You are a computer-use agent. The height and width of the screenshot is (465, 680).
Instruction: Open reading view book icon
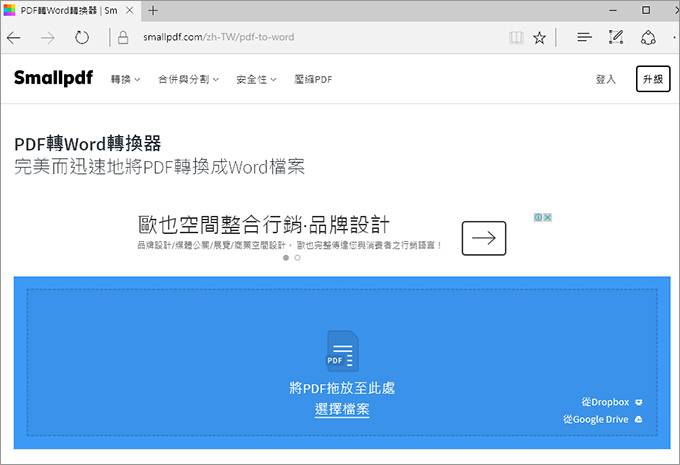516,38
